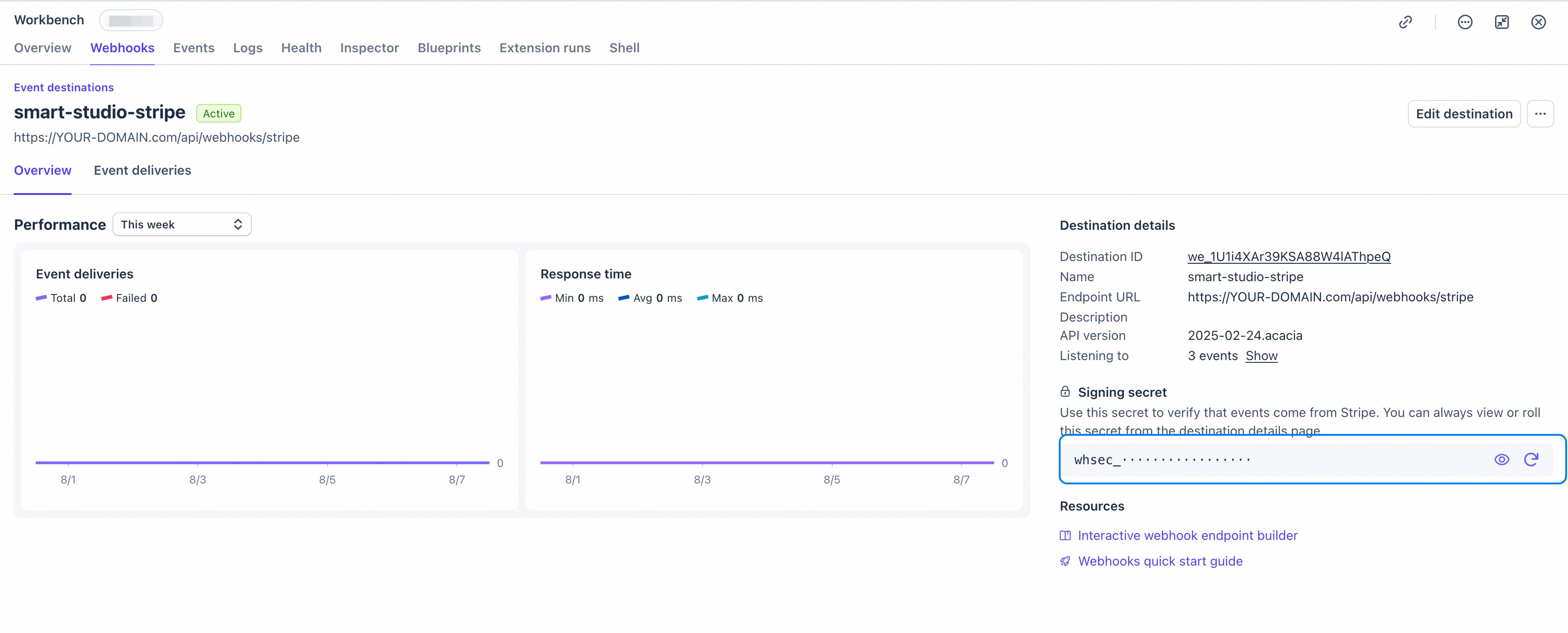Image resolution: width=1568 pixels, height=633 pixels.
Task: Switch to Event deliveries sub-tab
Action: (142, 171)
